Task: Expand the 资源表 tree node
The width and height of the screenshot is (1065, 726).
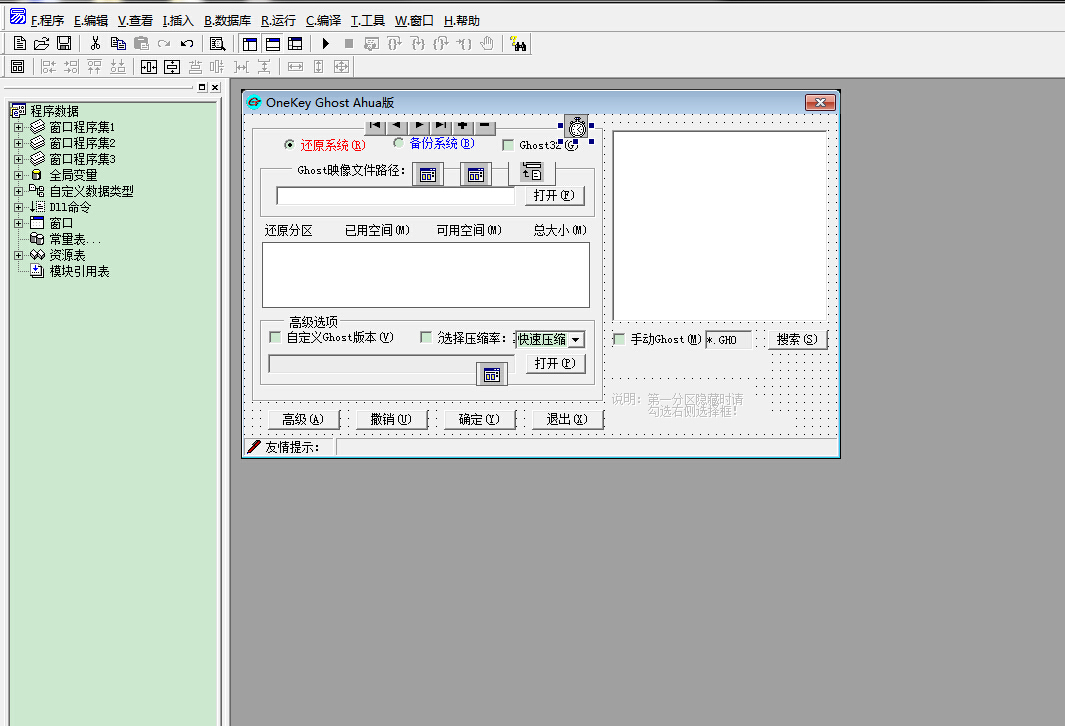Action: (x=18, y=255)
